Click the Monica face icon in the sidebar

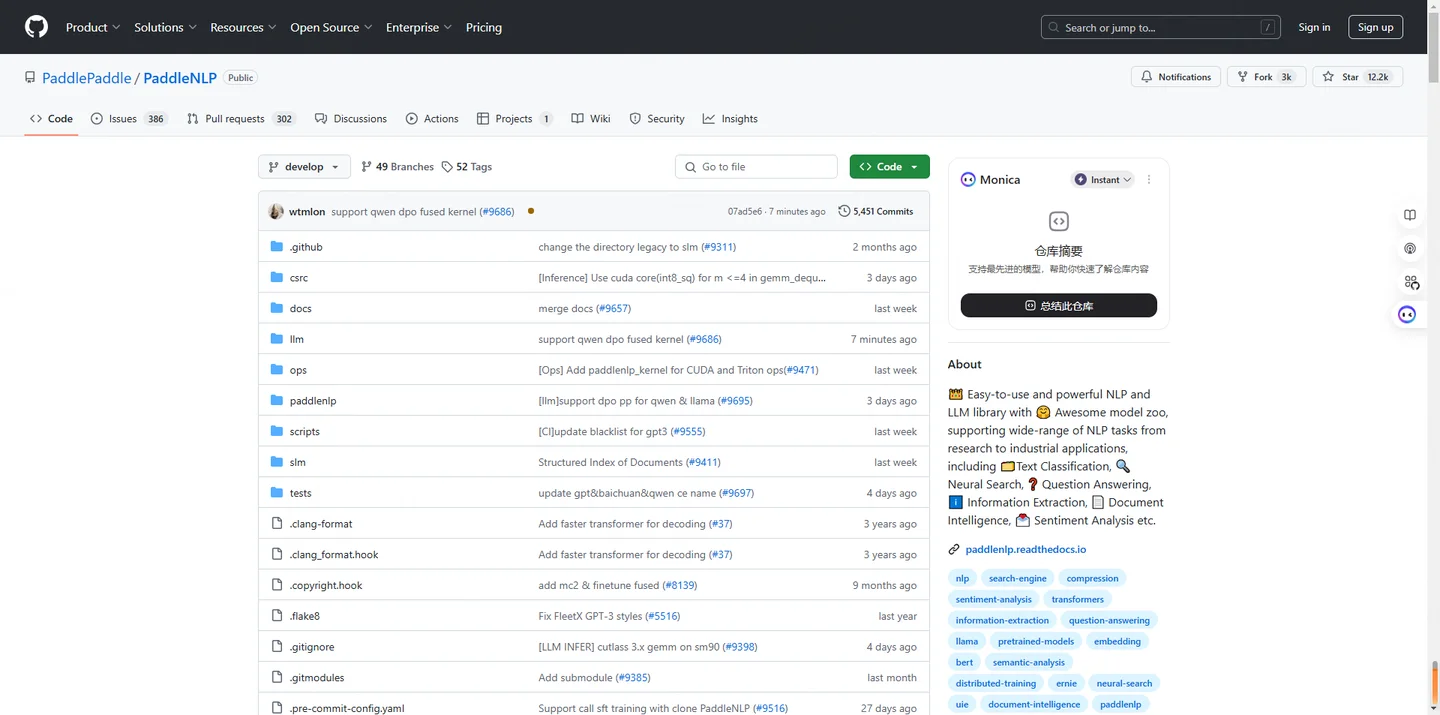pos(1407,315)
